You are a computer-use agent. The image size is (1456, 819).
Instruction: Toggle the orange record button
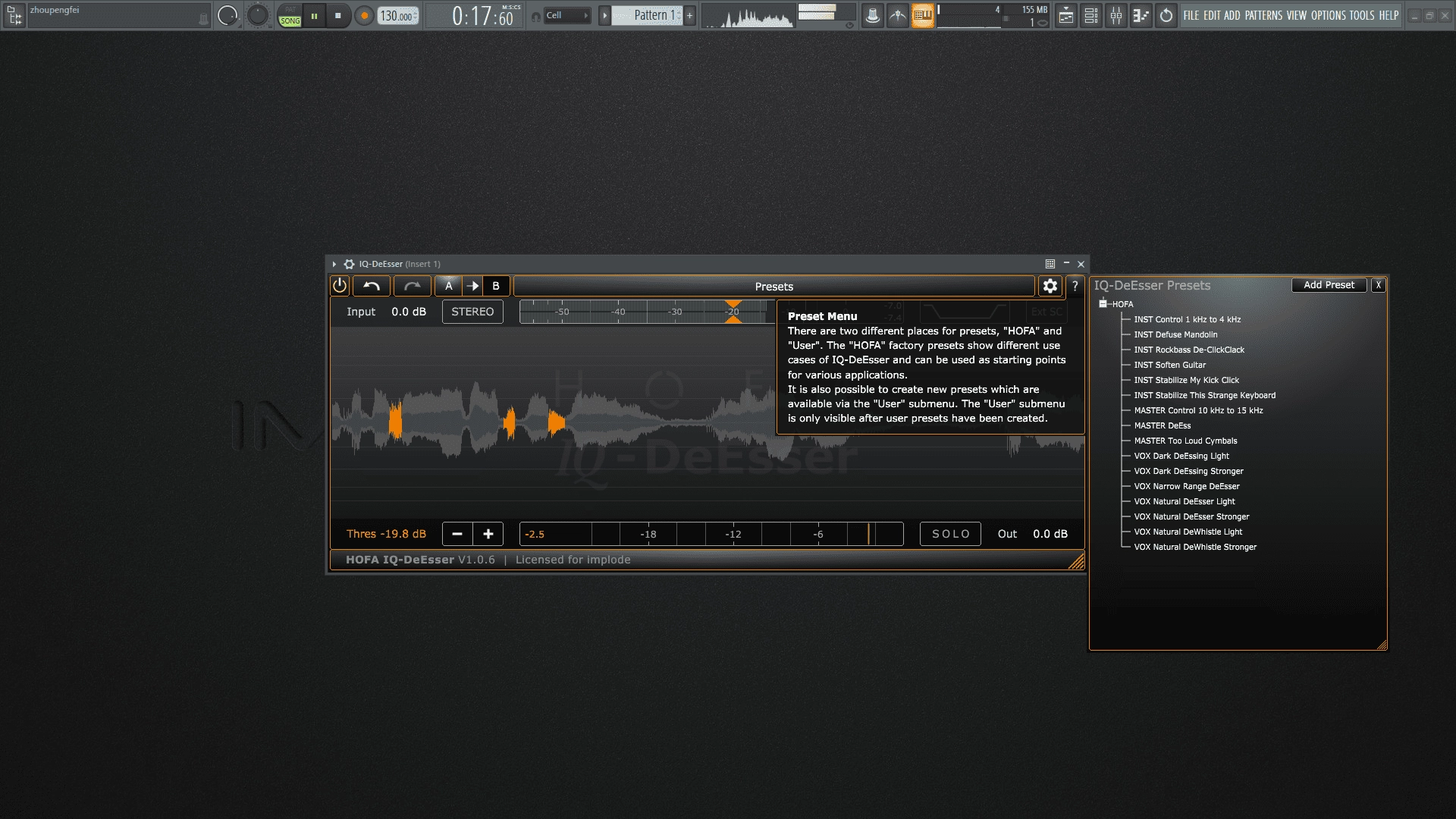click(364, 16)
